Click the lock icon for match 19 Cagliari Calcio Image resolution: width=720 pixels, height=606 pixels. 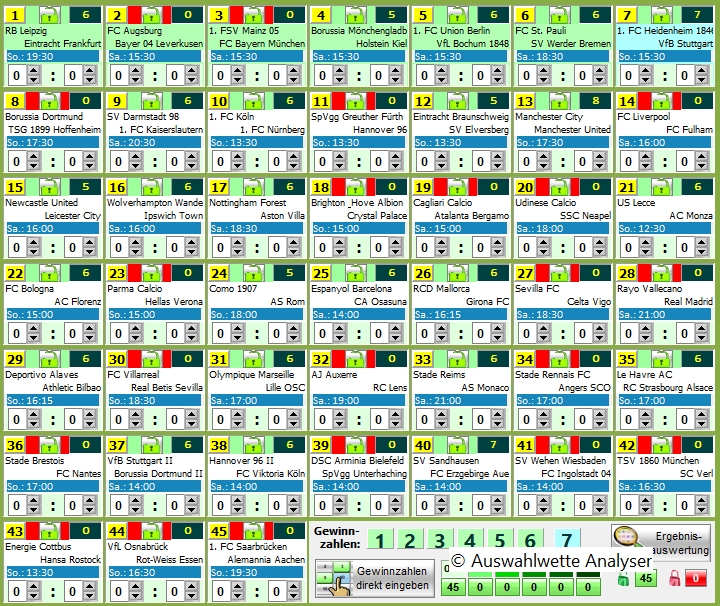[x=458, y=187]
